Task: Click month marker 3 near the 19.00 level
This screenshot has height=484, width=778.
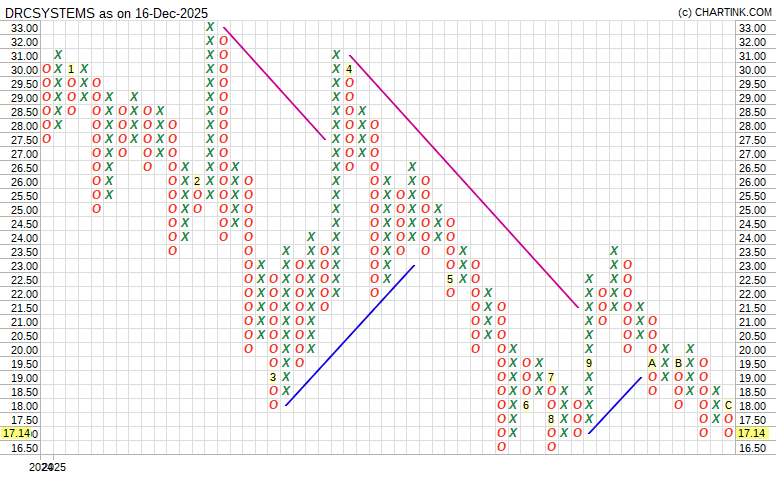Action: [273, 377]
